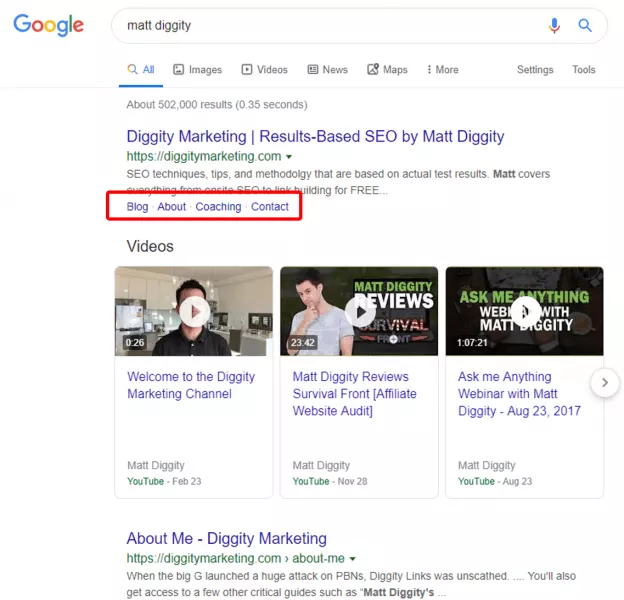Image resolution: width=624 pixels, height=600 pixels.
Task: Click the voice search microphone icon
Action: pyautogui.click(x=554, y=25)
